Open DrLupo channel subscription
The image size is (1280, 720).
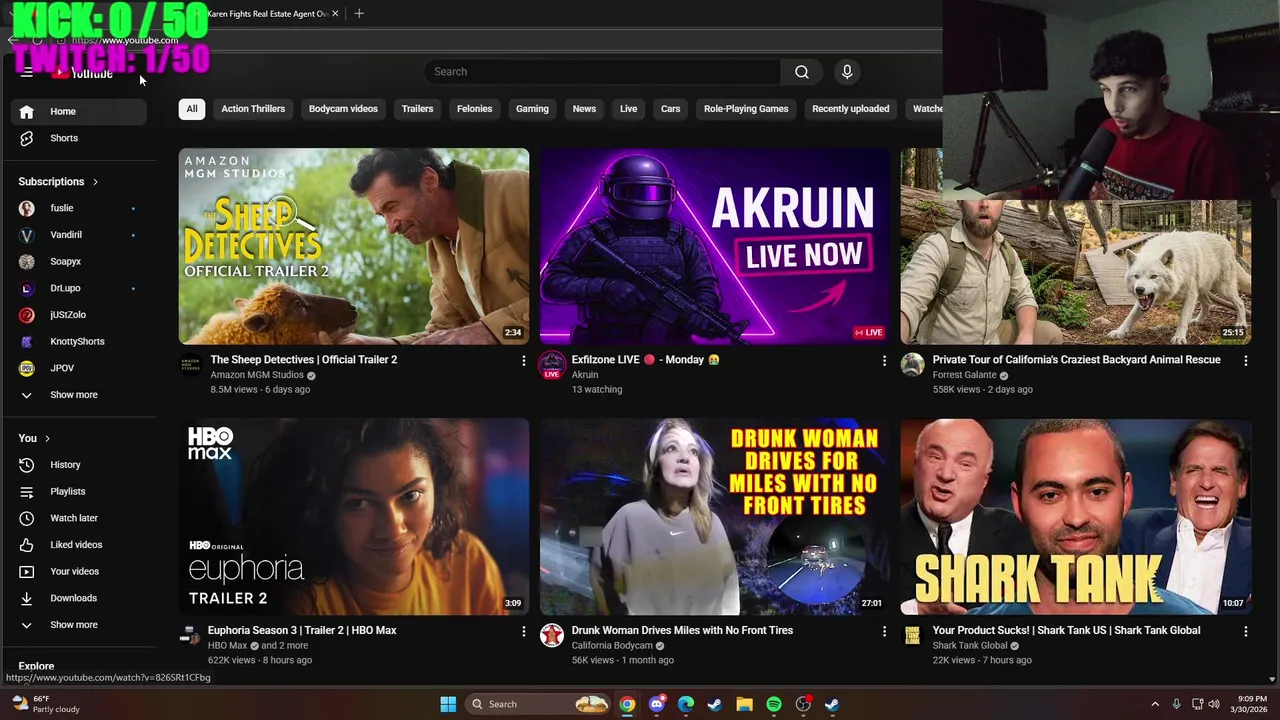79,288
